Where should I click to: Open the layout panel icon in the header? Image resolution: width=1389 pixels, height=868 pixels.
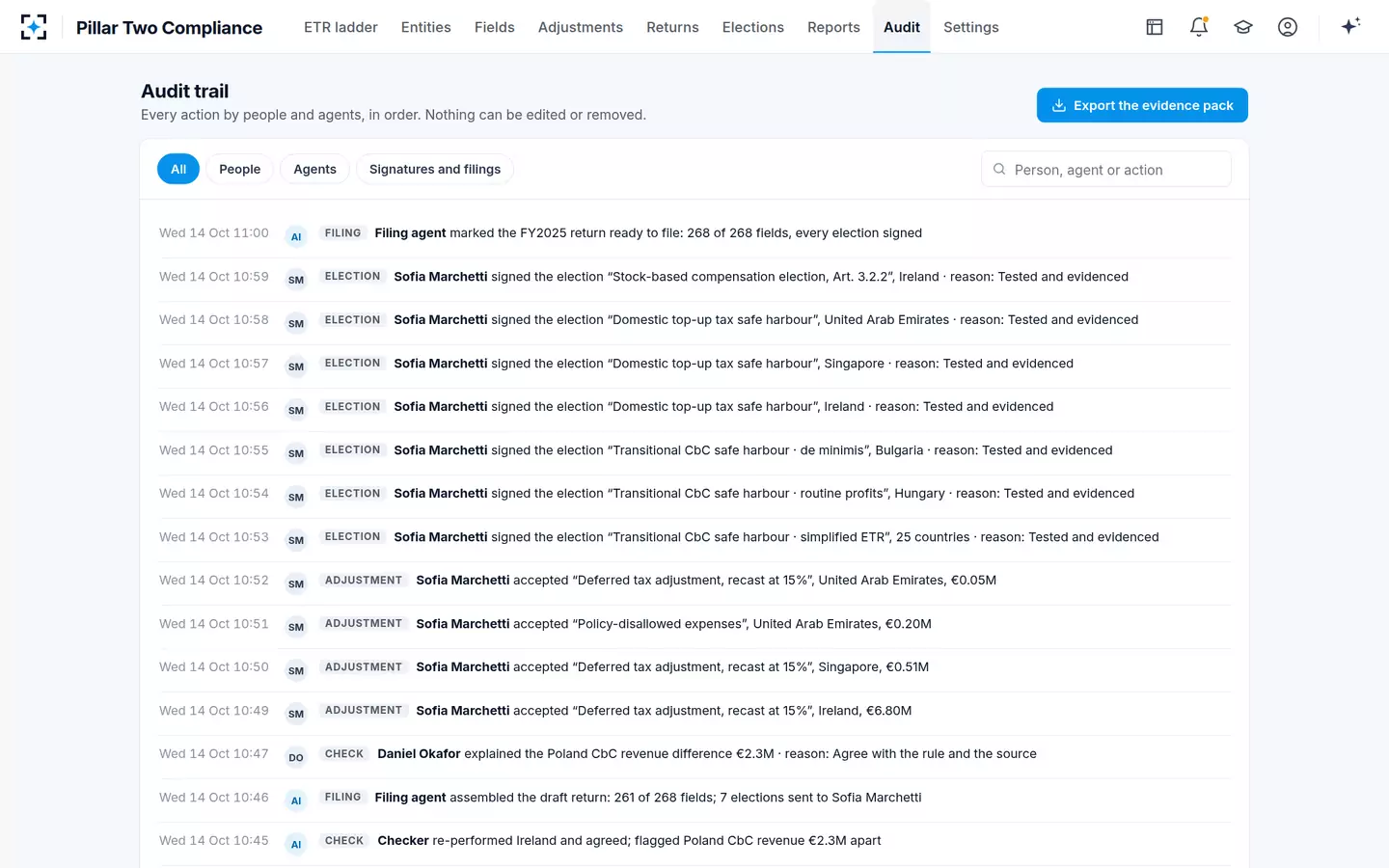click(x=1155, y=27)
